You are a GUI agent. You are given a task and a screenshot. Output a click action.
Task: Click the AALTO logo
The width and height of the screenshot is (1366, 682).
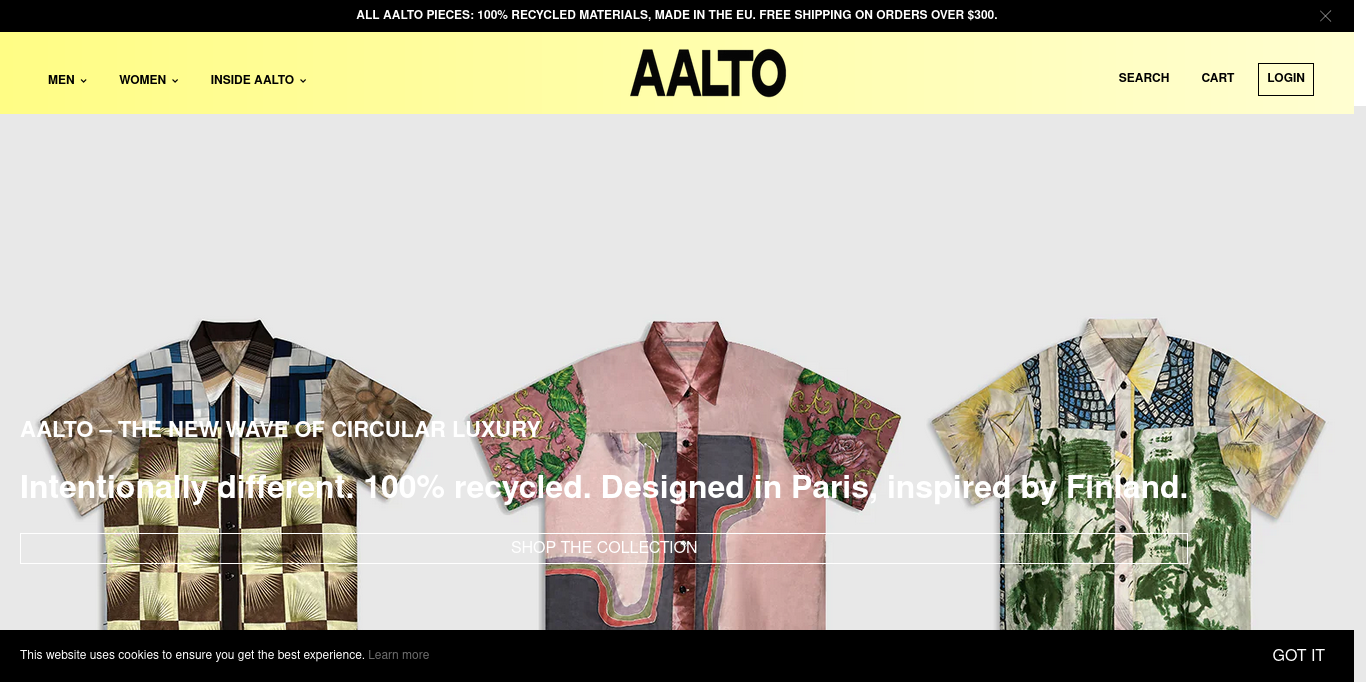708,73
